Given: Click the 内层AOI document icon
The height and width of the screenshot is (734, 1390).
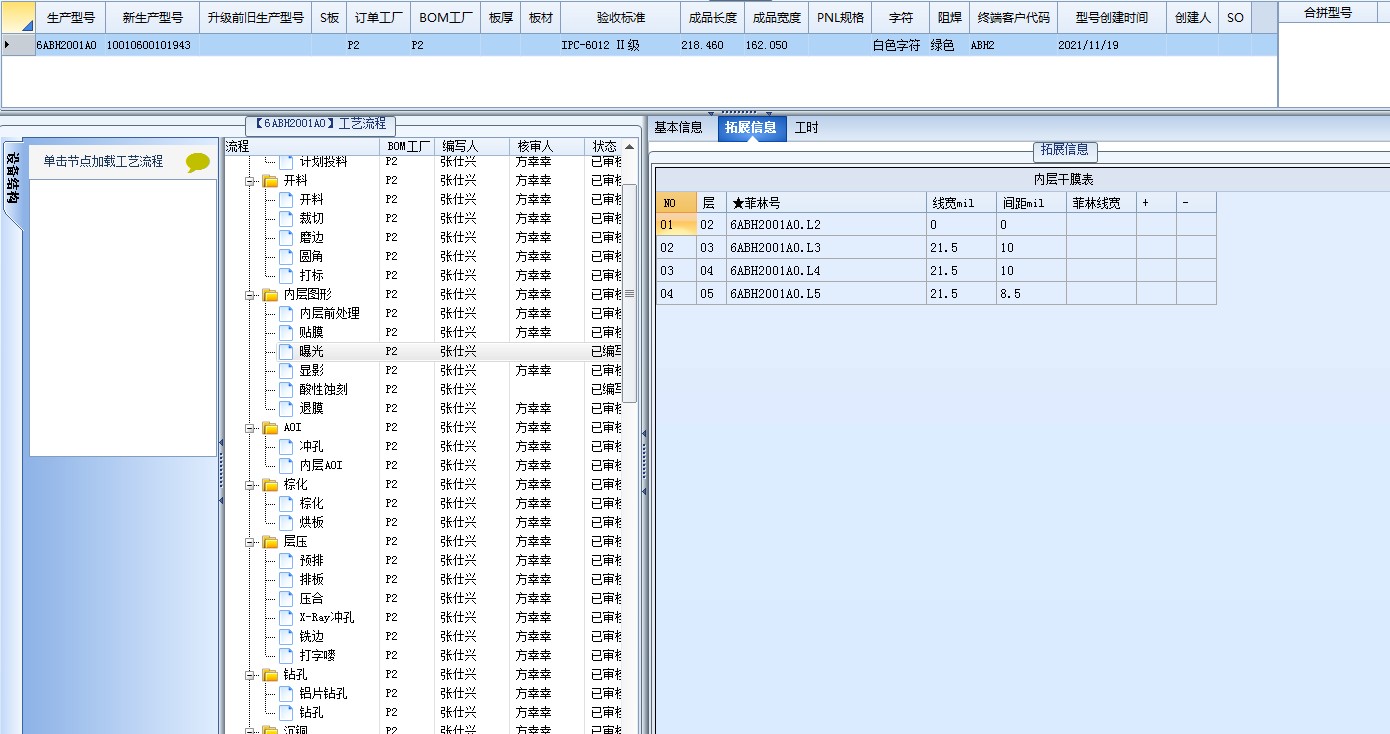Looking at the screenshot, I should click(286, 465).
